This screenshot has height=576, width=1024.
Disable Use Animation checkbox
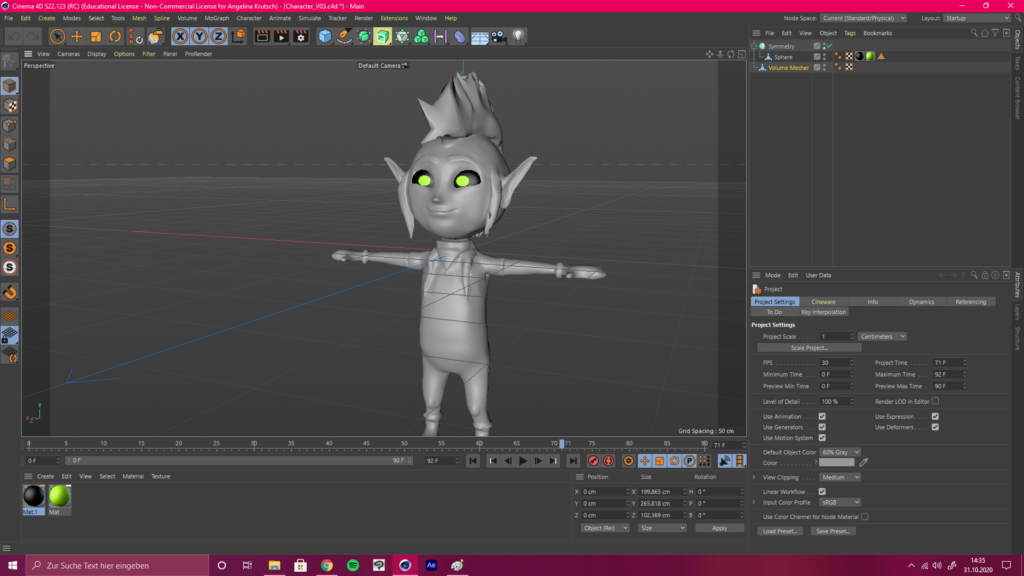pos(822,416)
